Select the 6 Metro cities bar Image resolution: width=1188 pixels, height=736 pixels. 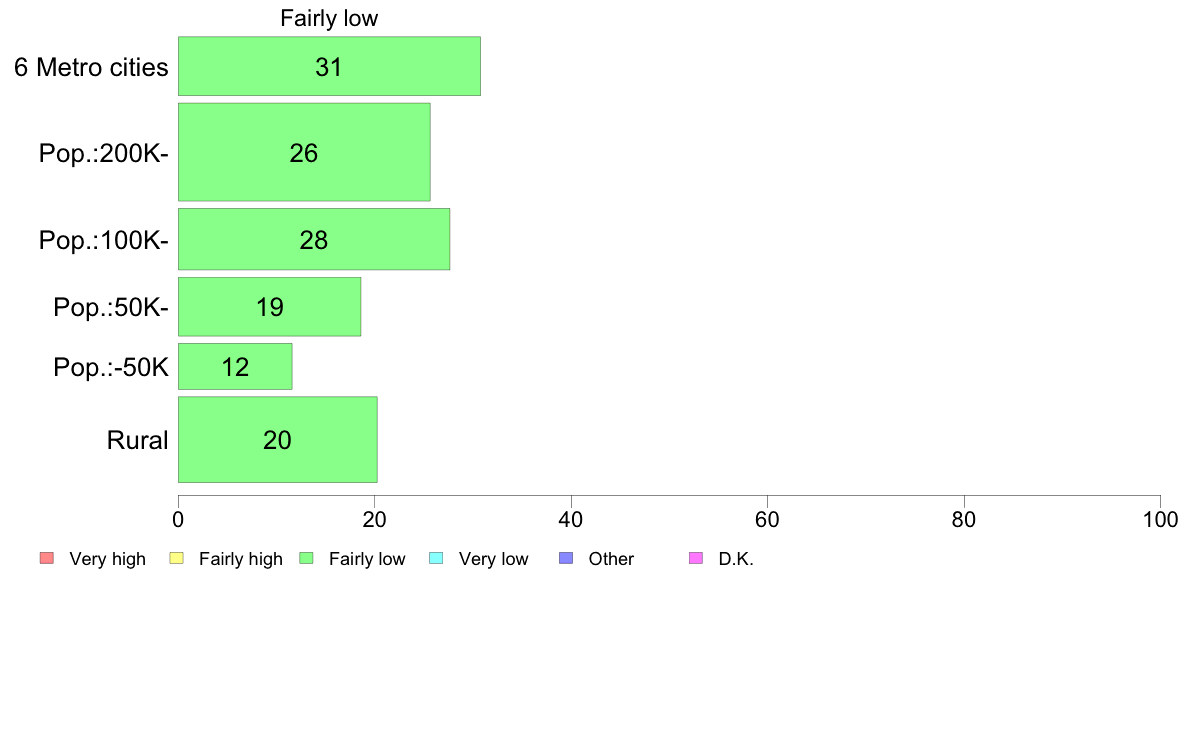coord(330,66)
